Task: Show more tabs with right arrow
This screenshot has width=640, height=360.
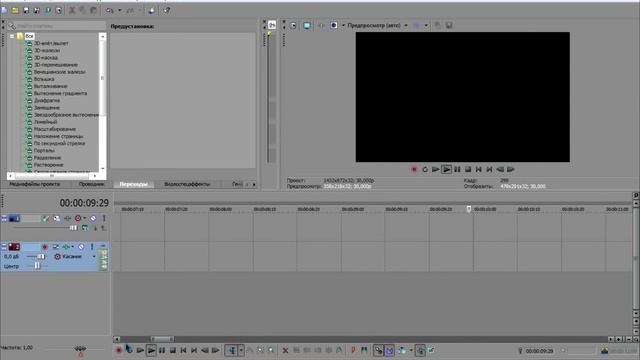Action: point(254,184)
